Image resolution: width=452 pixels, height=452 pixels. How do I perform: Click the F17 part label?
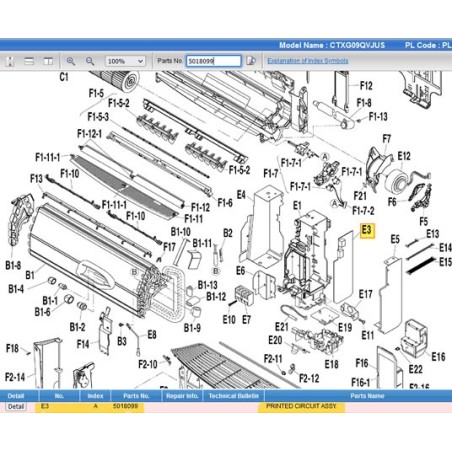[169, 247]
